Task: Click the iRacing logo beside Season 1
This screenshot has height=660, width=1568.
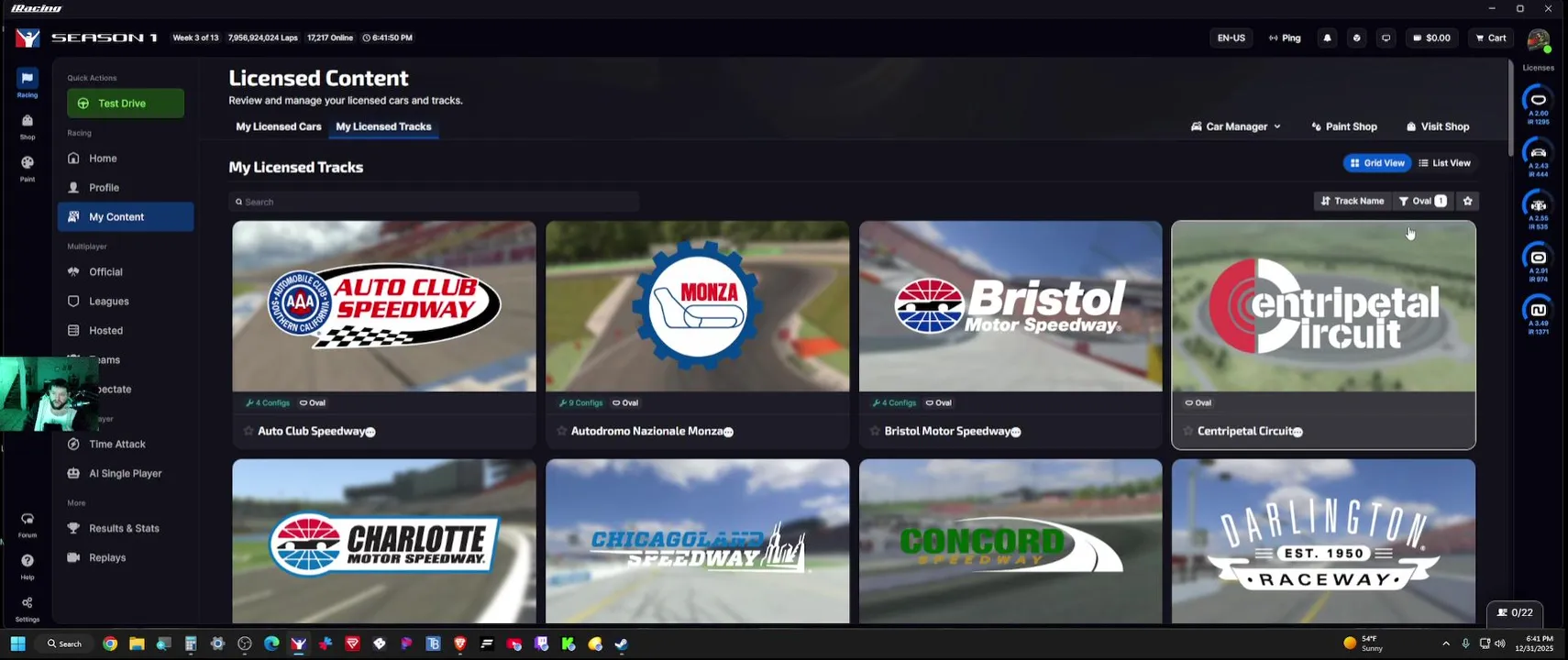Action: pyautogui.click(x=28, y=38)
